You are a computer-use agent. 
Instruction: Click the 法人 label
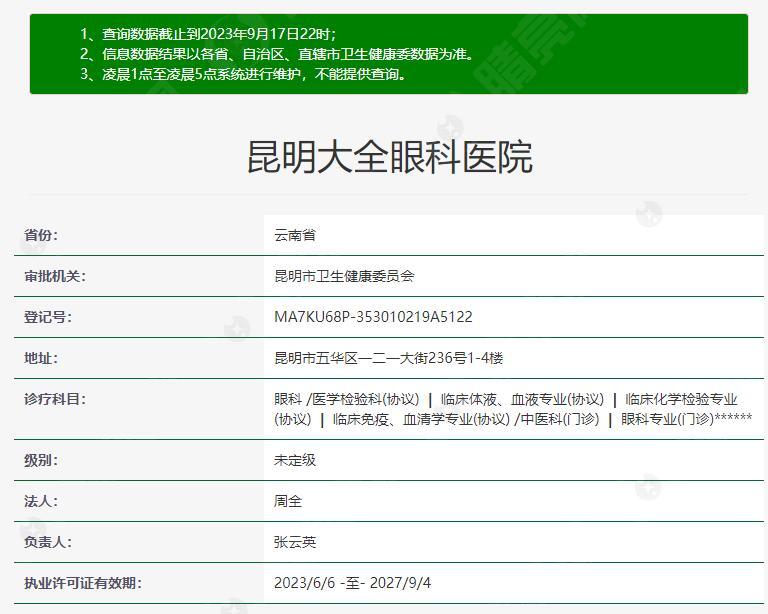(41, 501)
